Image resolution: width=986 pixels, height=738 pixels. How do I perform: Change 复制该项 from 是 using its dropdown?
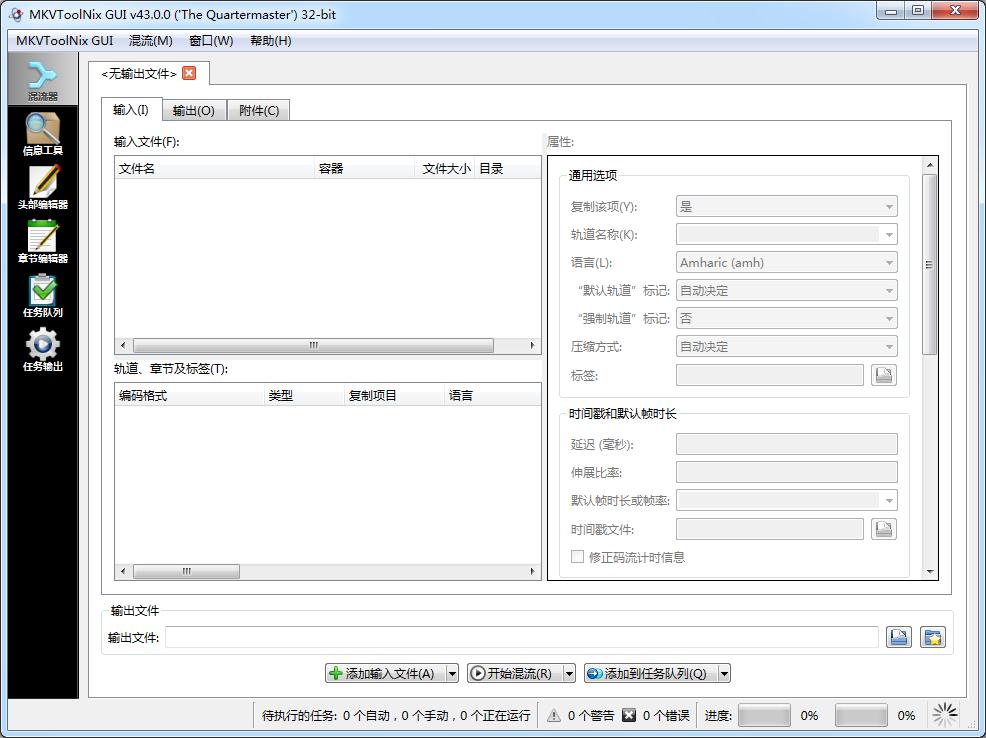(x=786, y=206)
